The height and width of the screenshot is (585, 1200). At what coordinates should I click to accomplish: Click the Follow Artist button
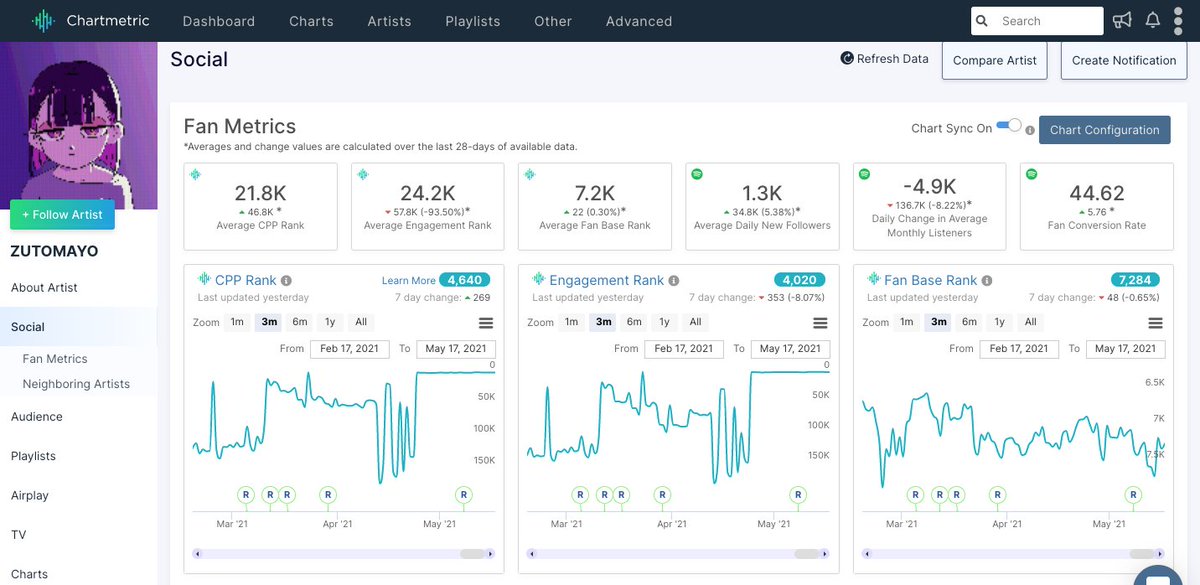pyautogui.click(x=63, y=215)
